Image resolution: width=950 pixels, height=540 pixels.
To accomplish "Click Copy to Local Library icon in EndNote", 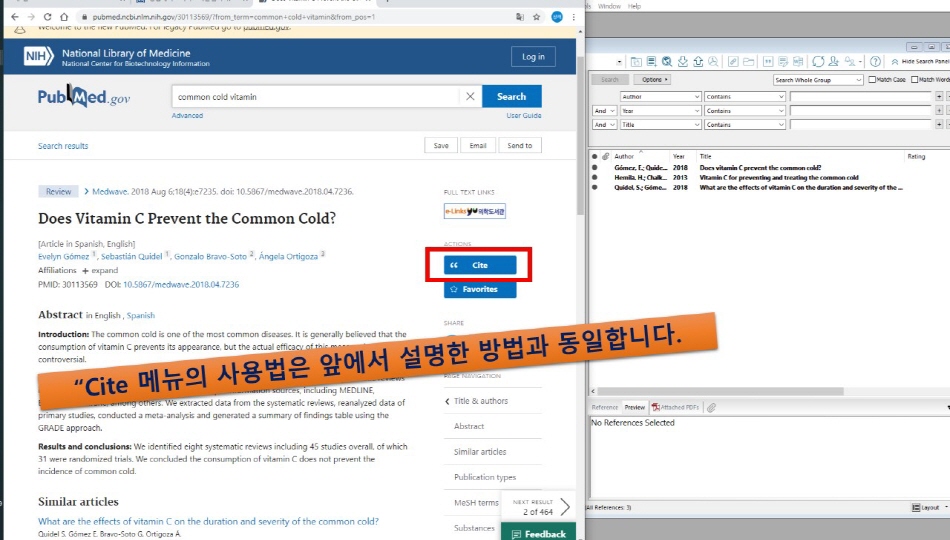I will [636, 61].
